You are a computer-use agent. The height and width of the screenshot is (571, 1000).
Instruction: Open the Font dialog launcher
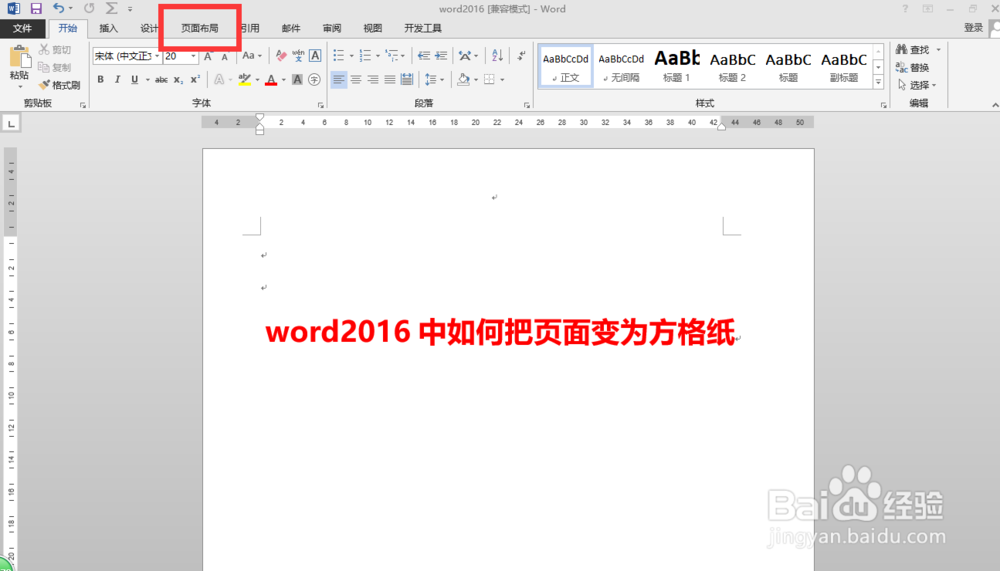coord(320,105)
